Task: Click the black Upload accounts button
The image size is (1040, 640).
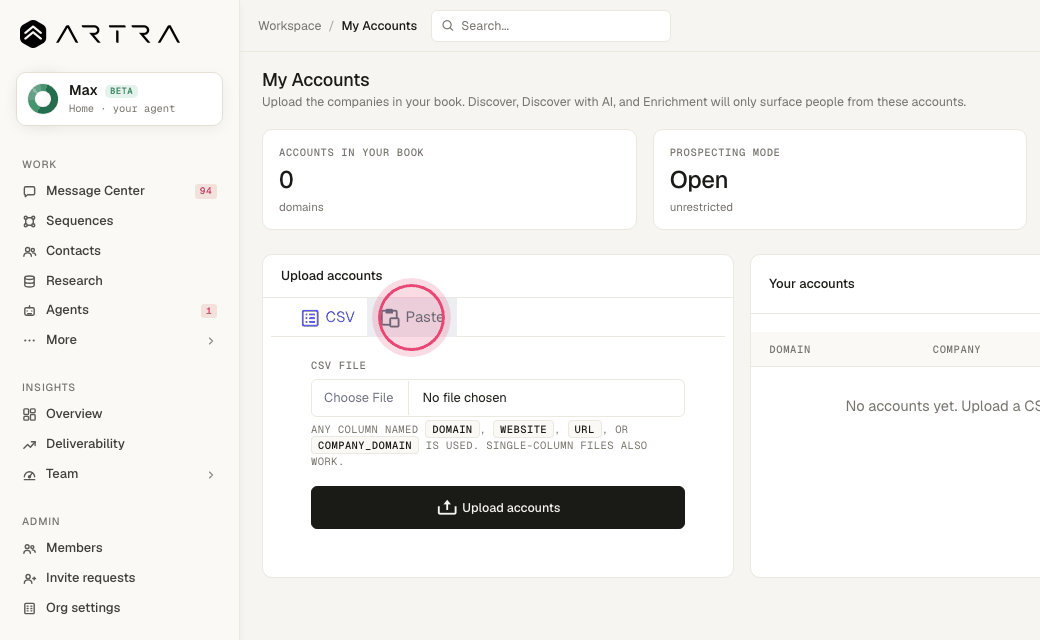Action: tap(497, 507)
